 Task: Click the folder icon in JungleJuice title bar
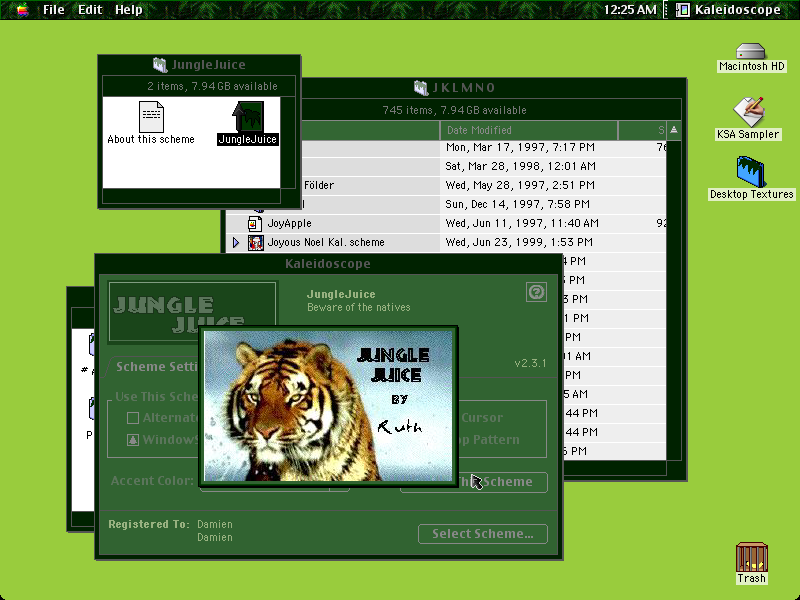click(x=160, y=65)
